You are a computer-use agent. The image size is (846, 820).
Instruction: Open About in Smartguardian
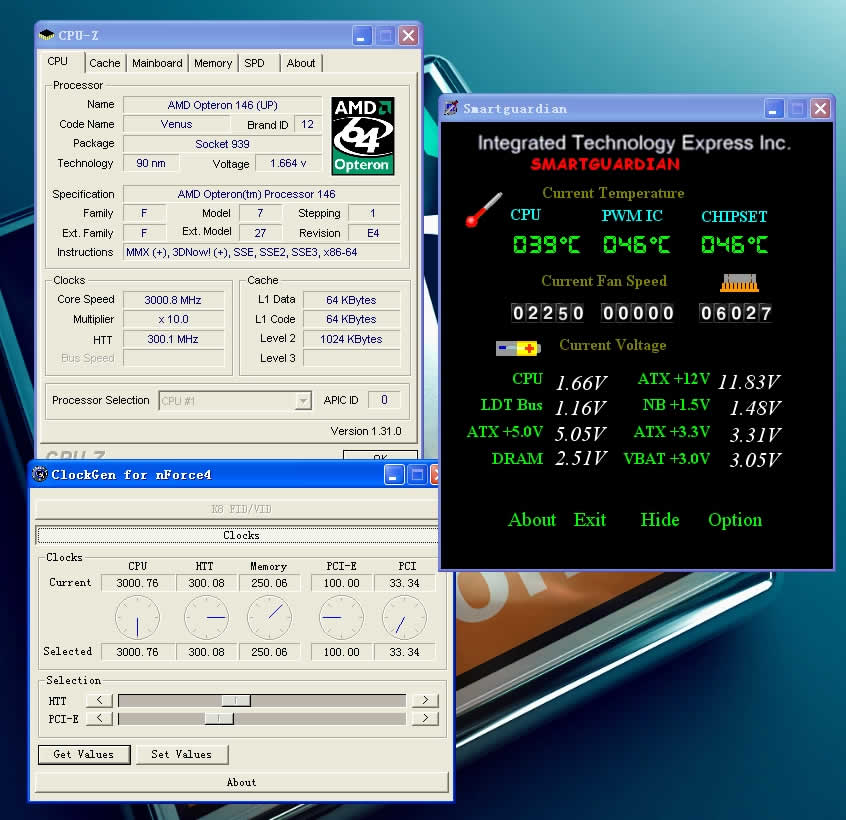pyautogui.click(x=531, y=520)
